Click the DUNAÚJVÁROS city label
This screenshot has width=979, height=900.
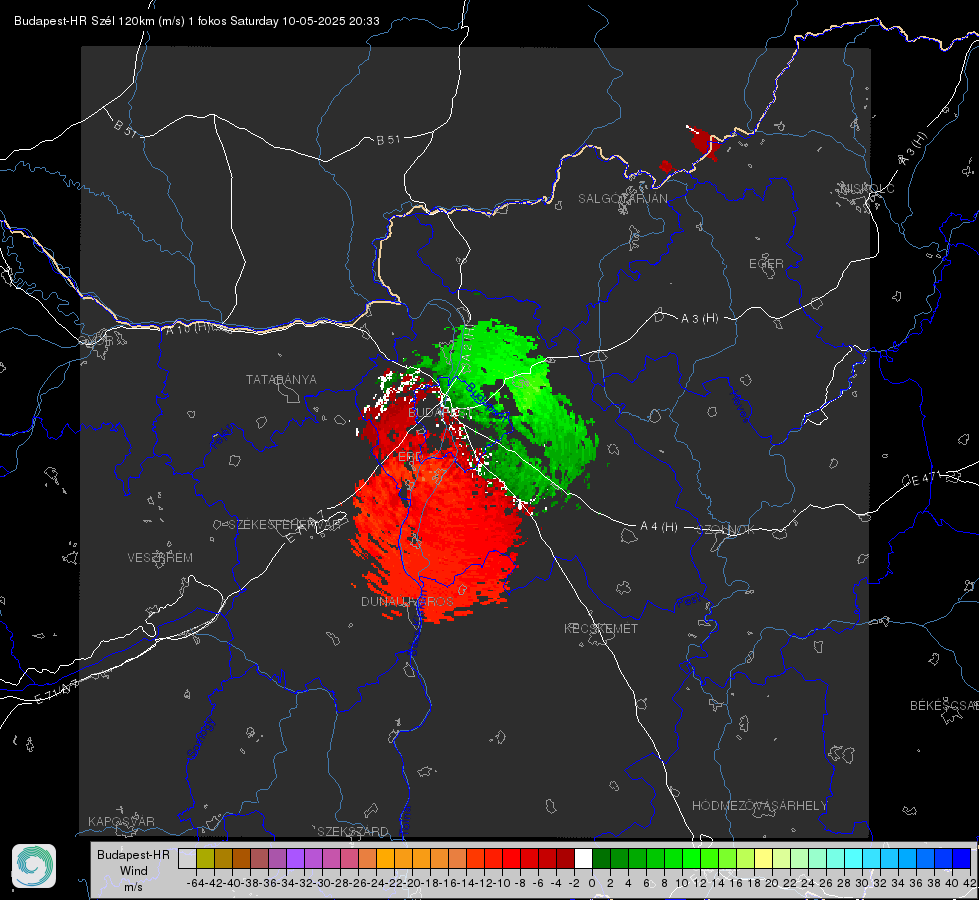pyautogui.click(x=407, y=601)
